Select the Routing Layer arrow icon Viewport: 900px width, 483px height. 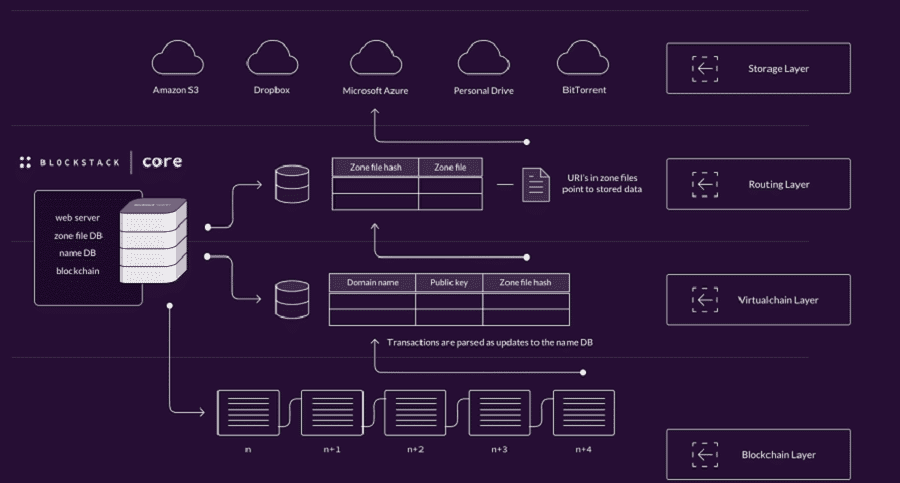705,184
